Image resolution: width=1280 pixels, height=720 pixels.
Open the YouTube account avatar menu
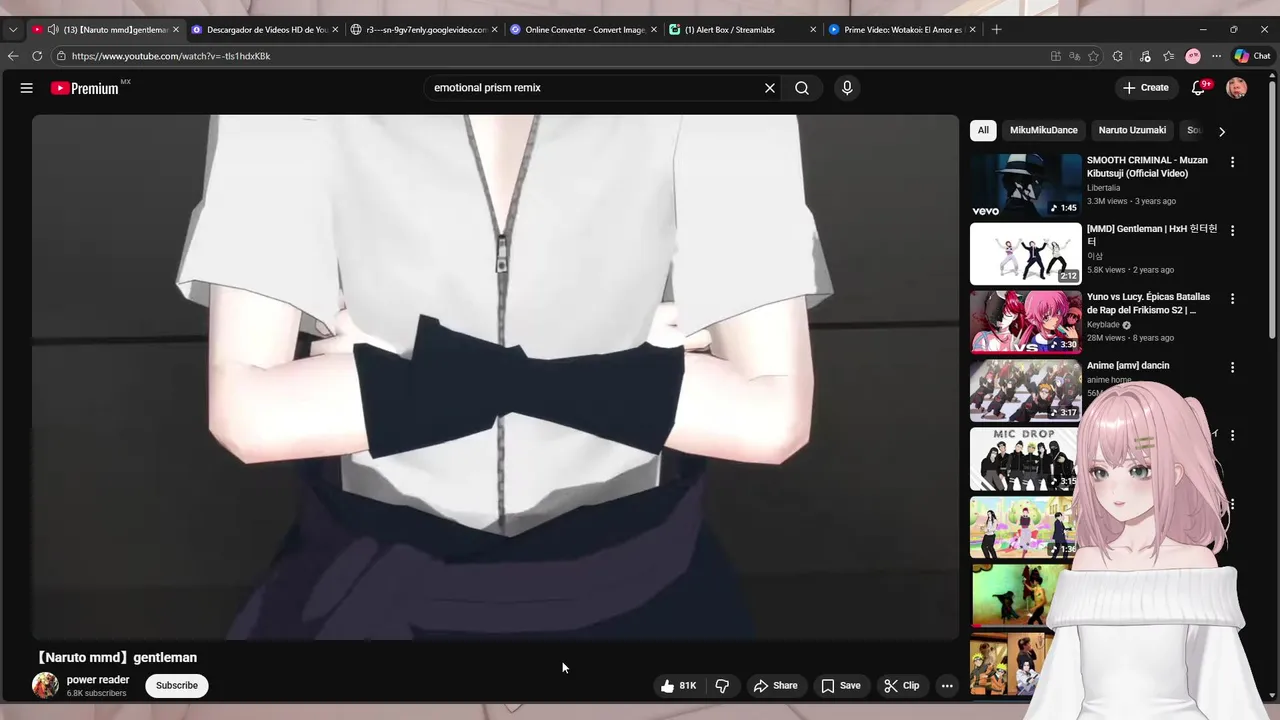coord(1237,88)
